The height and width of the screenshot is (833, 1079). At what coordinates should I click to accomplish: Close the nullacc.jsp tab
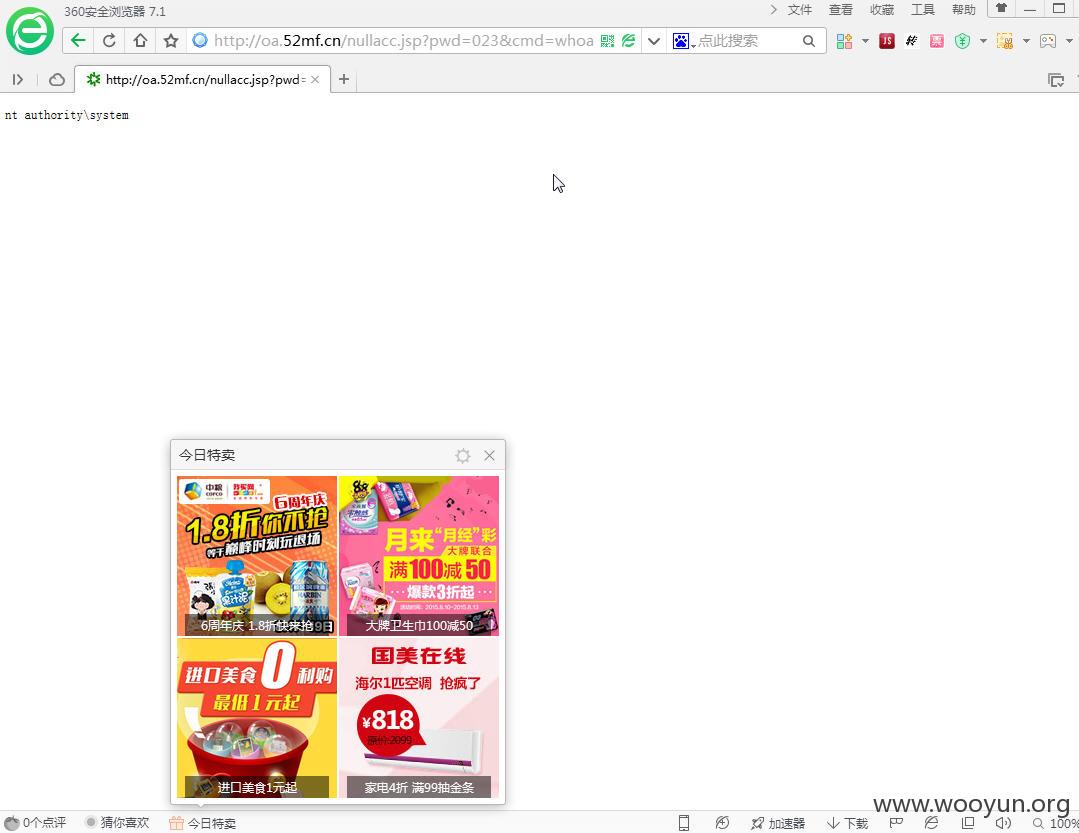[x=315, y=80]
